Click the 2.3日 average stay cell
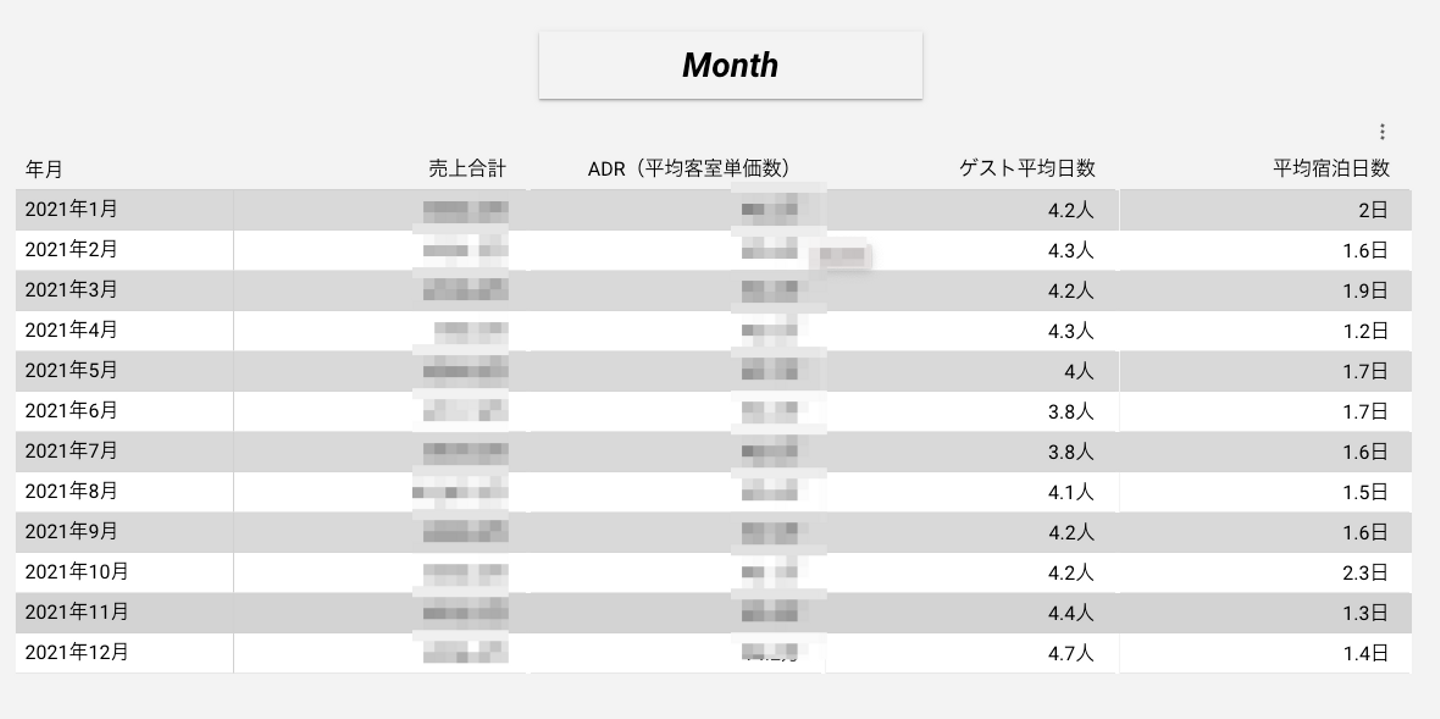 point(1365,573)
